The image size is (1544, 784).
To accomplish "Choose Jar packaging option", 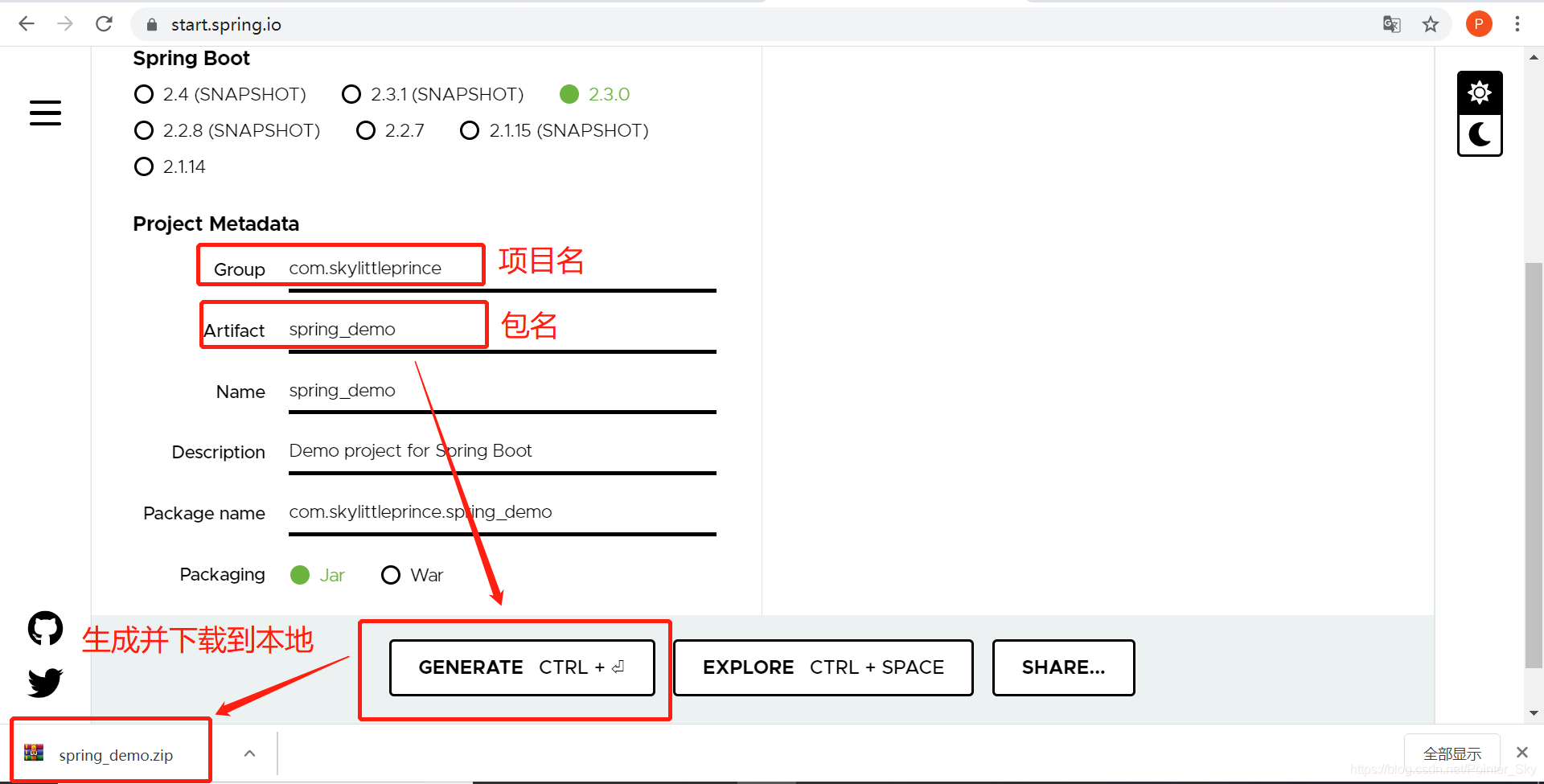I will click(318, 575).
